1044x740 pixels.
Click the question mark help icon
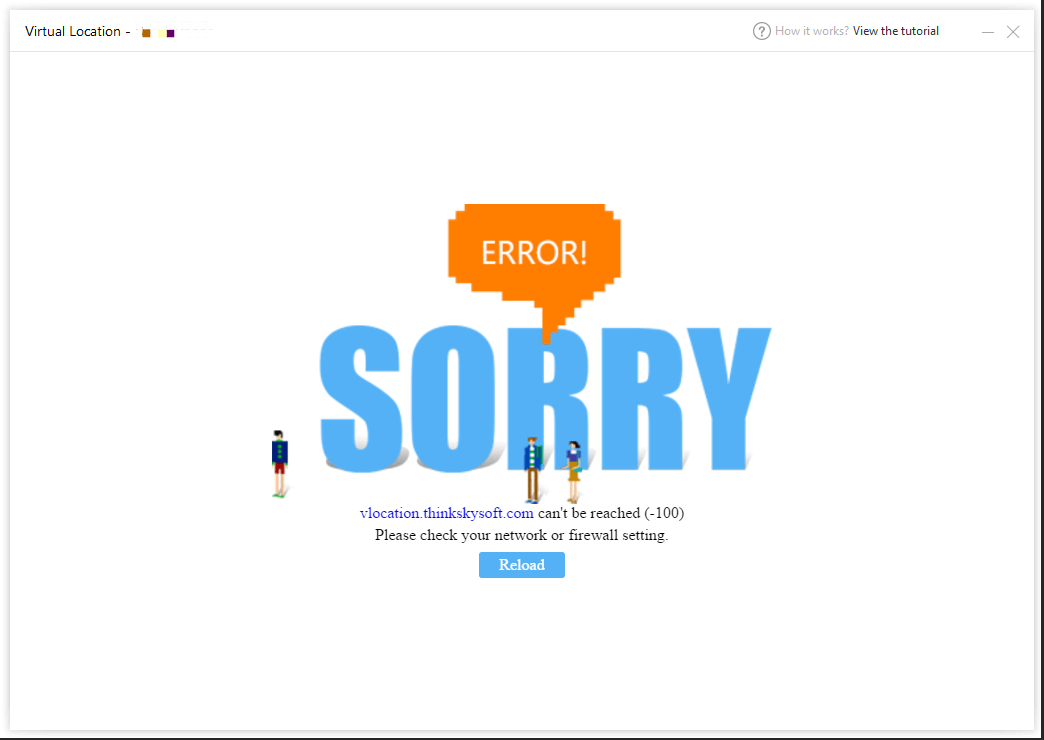click(762, 31)
